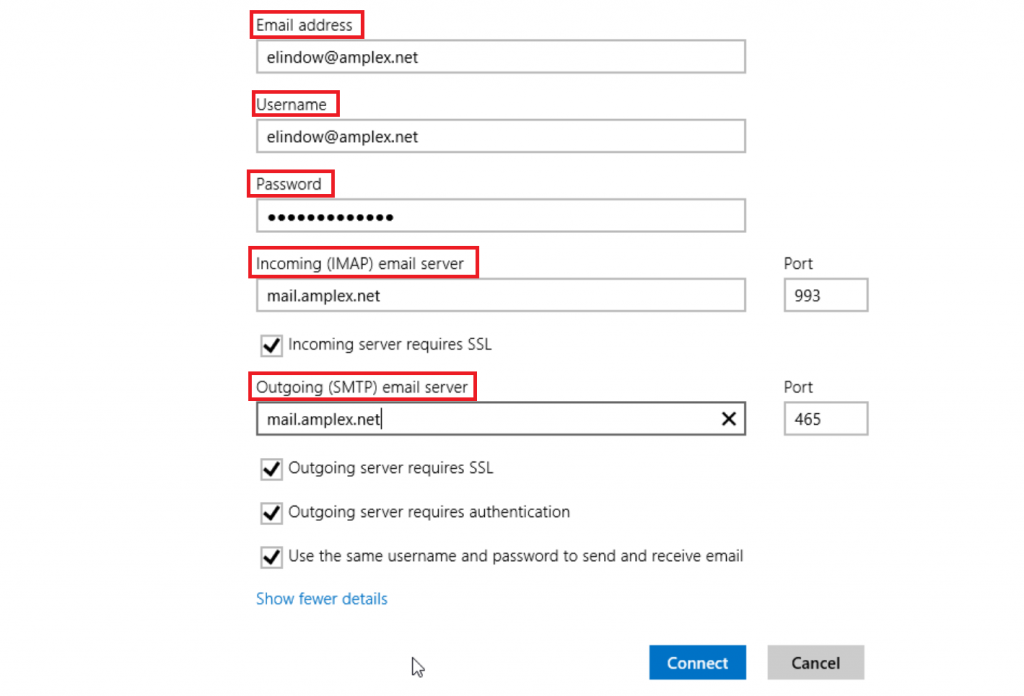Select the incoming Port field showing 993
This screenshot has height=696, width=1024.
coord(825,295)
